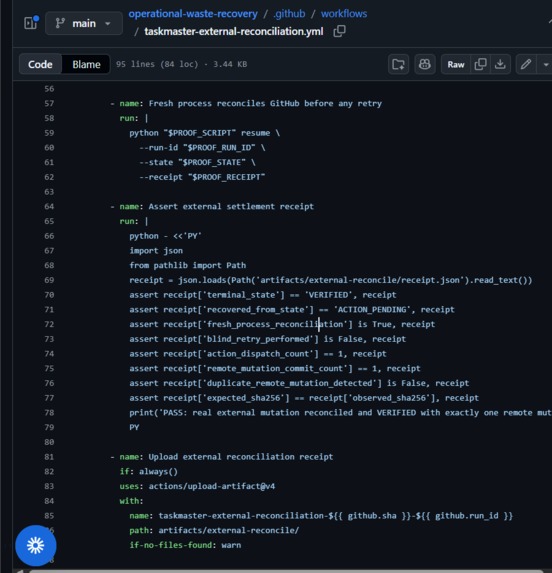Select line number 57
This screenshot has height=573, width=552.
coord(49,103)
